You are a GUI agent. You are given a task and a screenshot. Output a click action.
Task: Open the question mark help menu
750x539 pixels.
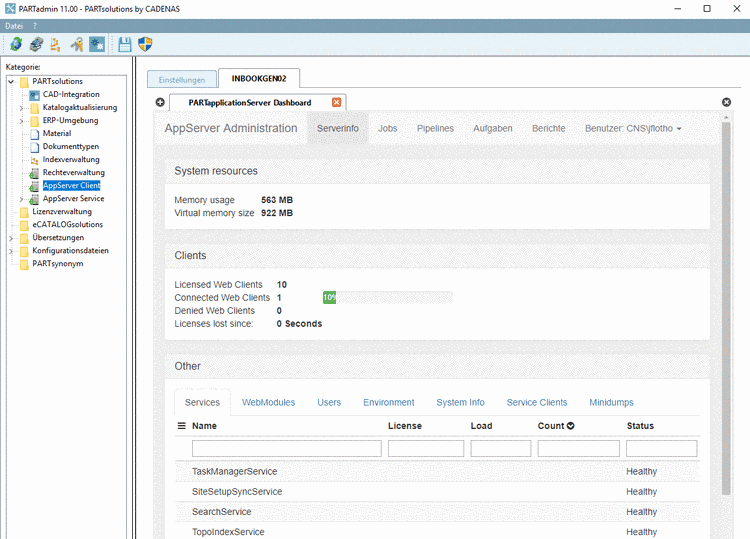34,26
